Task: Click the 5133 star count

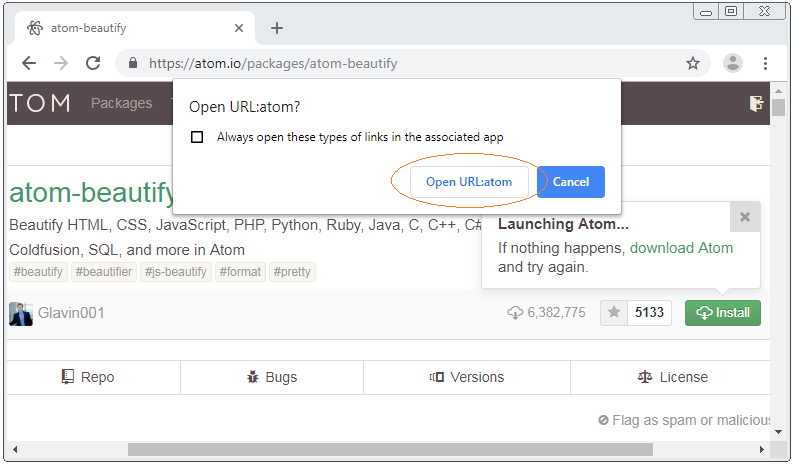Action: tap(649, 313)
